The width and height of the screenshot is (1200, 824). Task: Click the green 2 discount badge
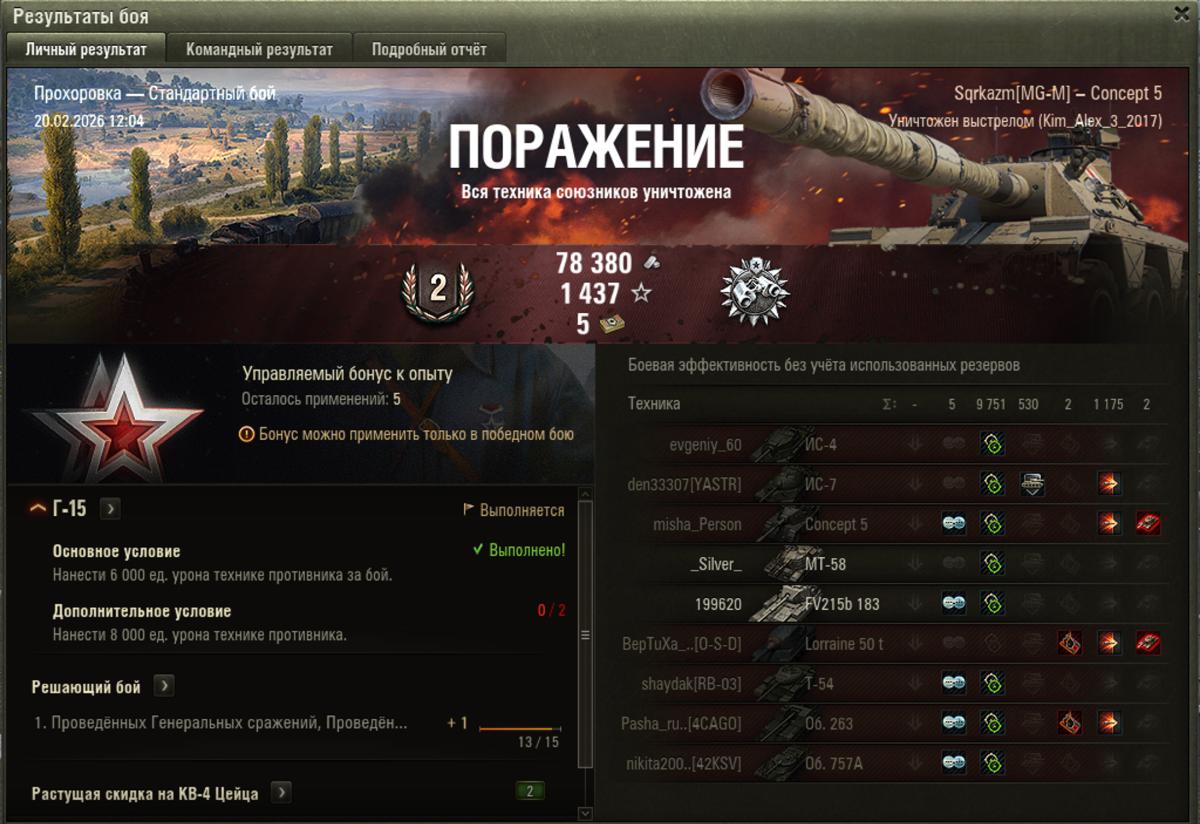530,792
